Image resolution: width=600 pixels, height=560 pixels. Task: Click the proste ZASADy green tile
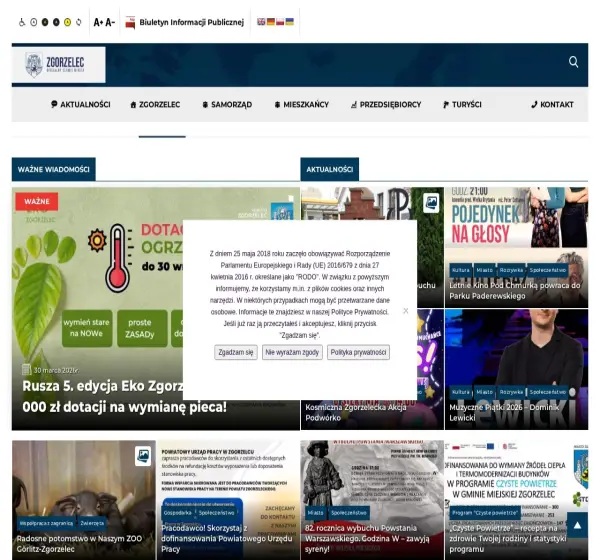(x=142, y=328)
